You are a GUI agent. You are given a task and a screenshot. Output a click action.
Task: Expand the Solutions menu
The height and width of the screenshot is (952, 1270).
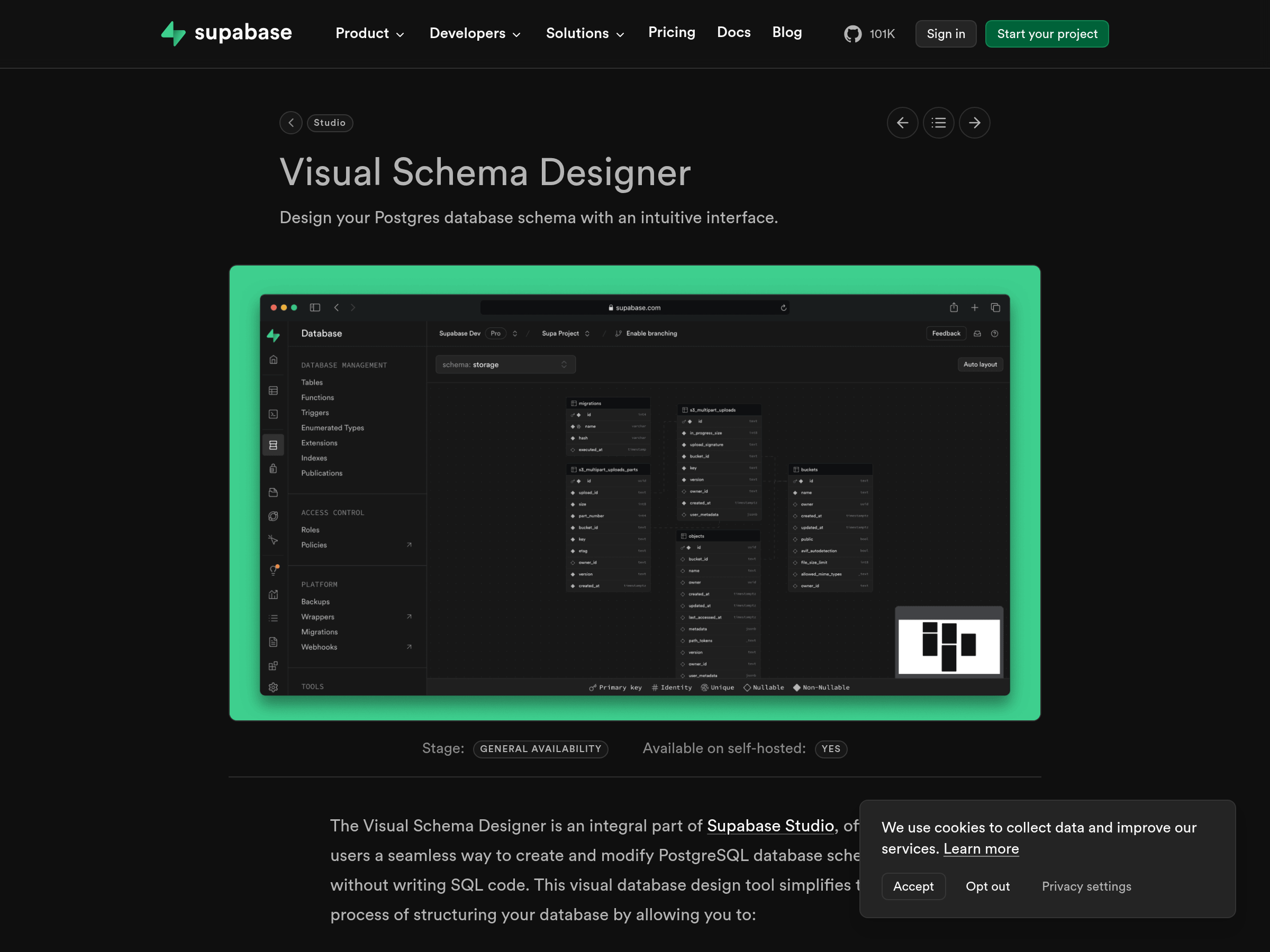click(585, 34)
